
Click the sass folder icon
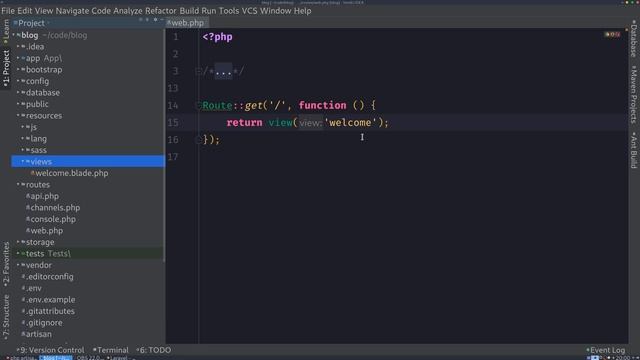pyautogui.click(x=28, y=150)
